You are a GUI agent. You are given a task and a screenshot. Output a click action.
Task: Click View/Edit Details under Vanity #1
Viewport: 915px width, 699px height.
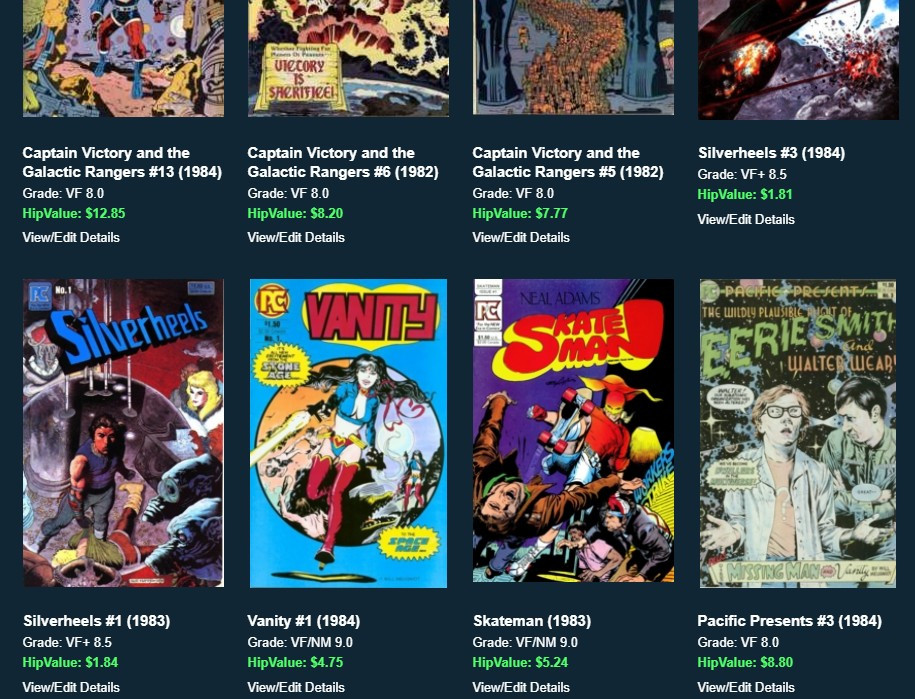(x=296, y=687)
